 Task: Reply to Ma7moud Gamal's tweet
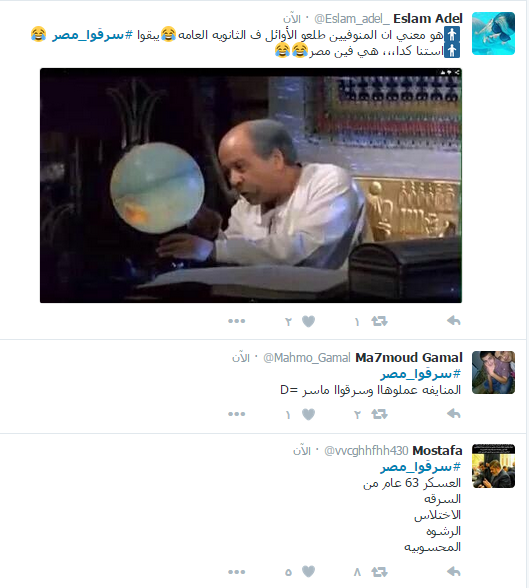click(454, 414)
